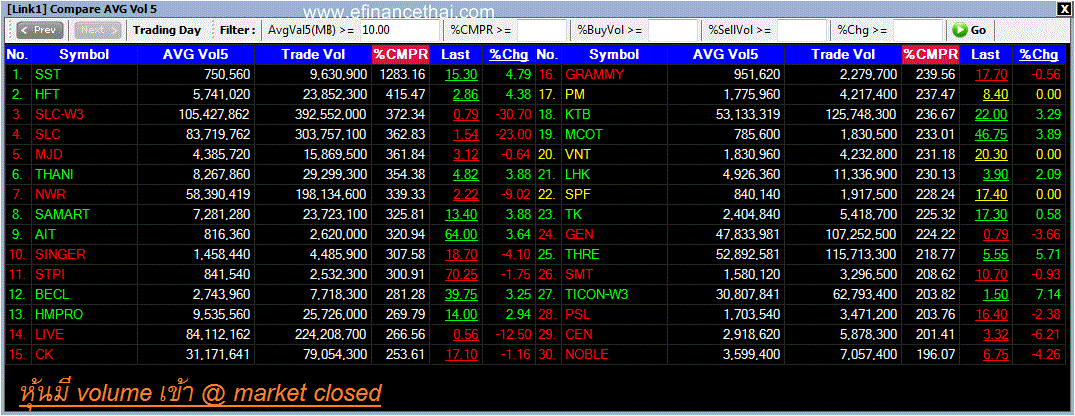The image size is (1075, 416).
Task: Click TICON-W3 %Chg value 7.14
Action: 1046,295
